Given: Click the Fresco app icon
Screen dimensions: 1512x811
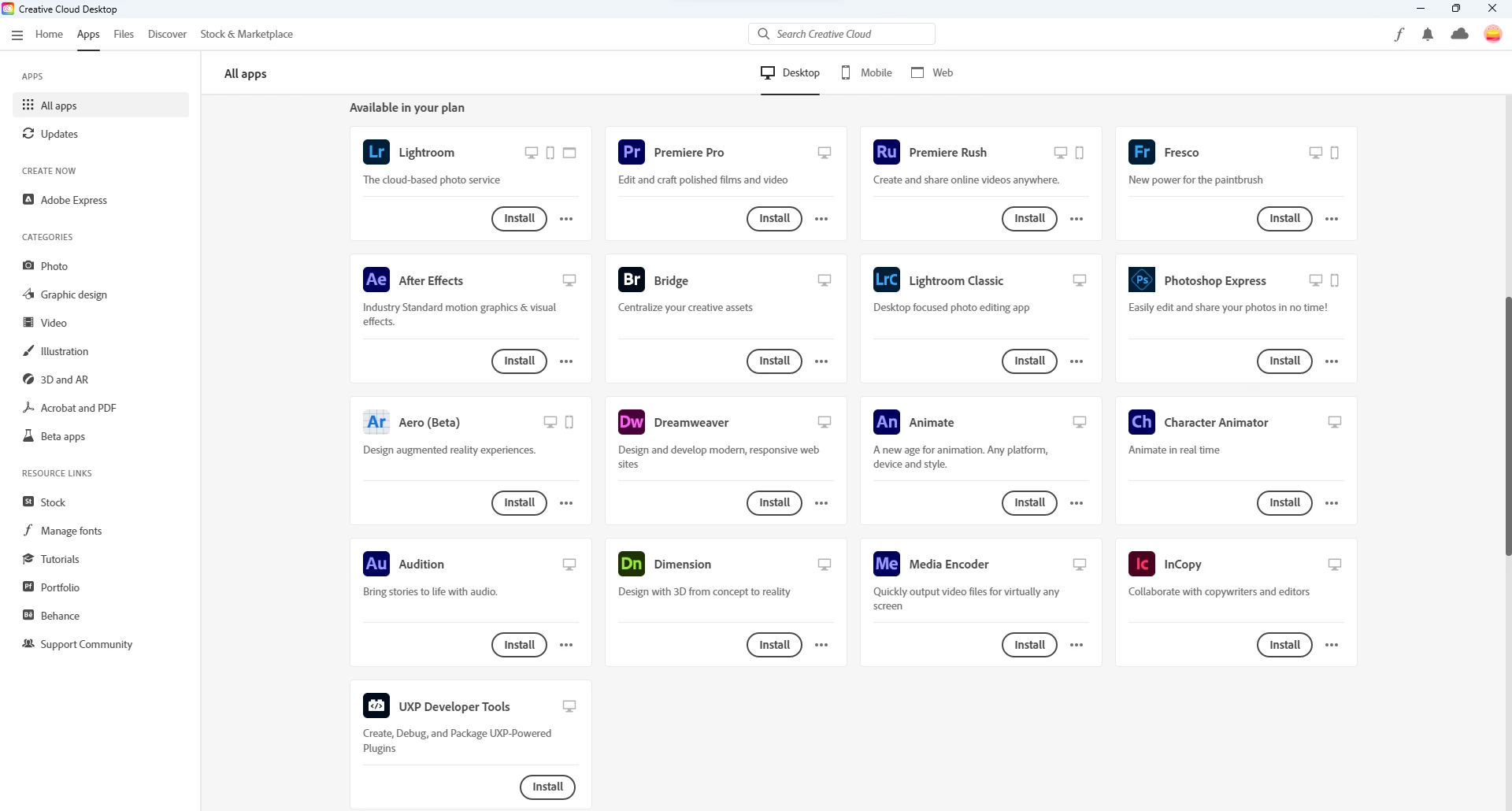Looking at the screenshot, I should [x=1142, y=152].
